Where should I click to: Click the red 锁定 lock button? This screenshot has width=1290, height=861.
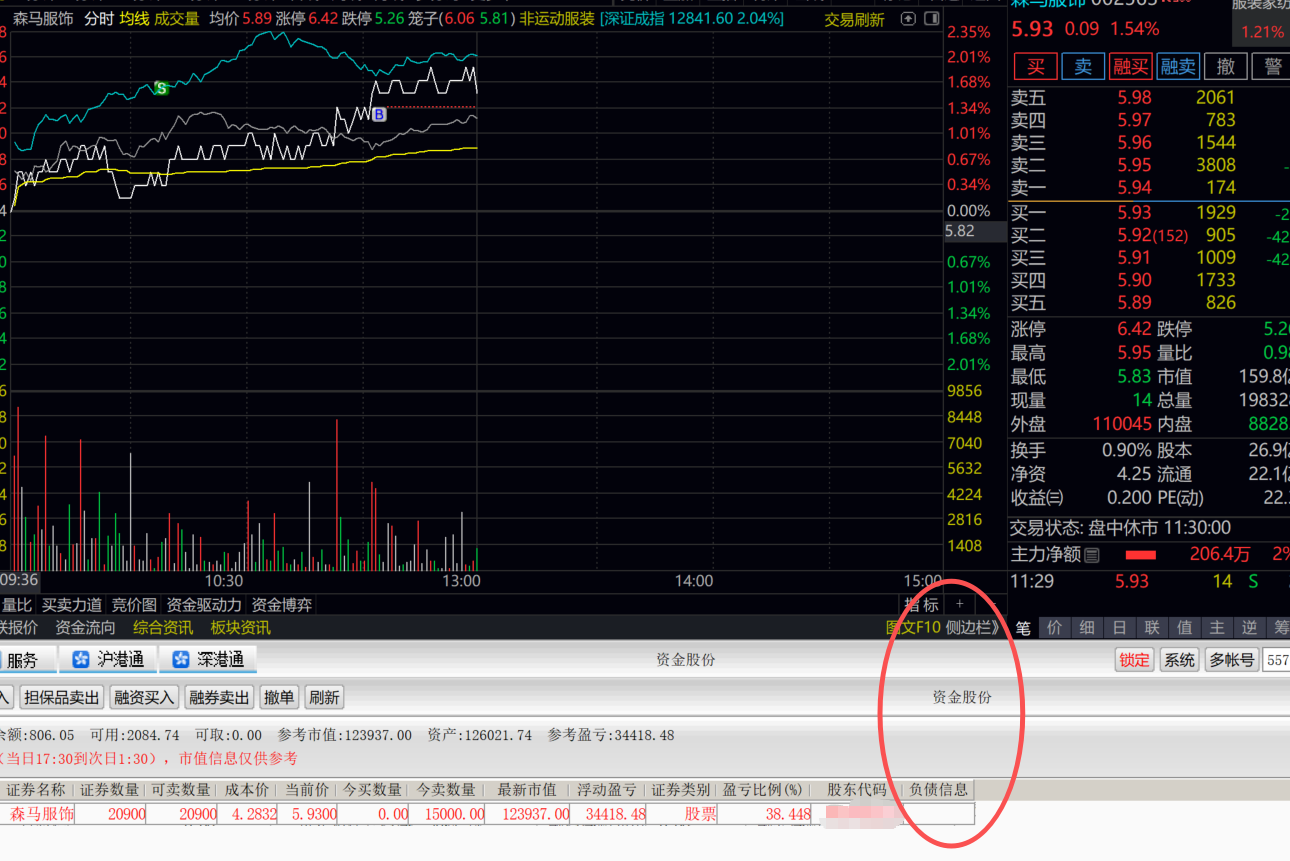coord(1135,660)
